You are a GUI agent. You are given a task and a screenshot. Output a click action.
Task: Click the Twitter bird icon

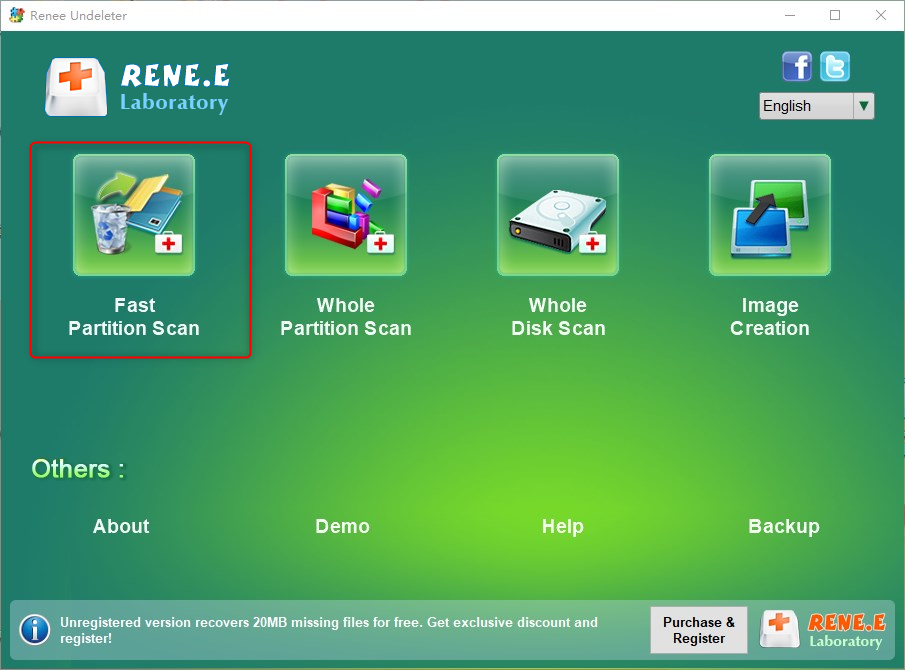pyautogui.click(x=835, y=67)
